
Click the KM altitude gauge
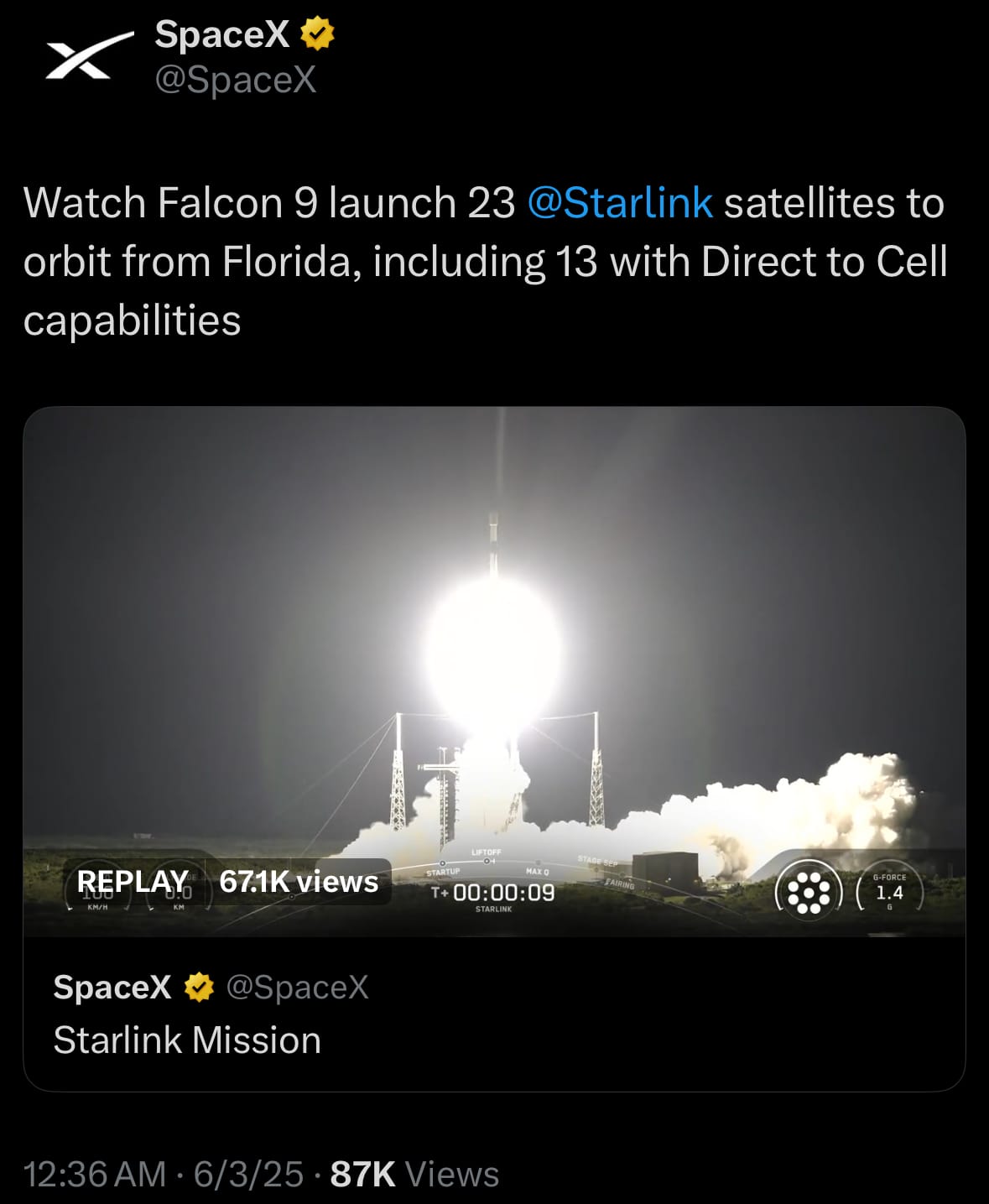coord(179,896)
